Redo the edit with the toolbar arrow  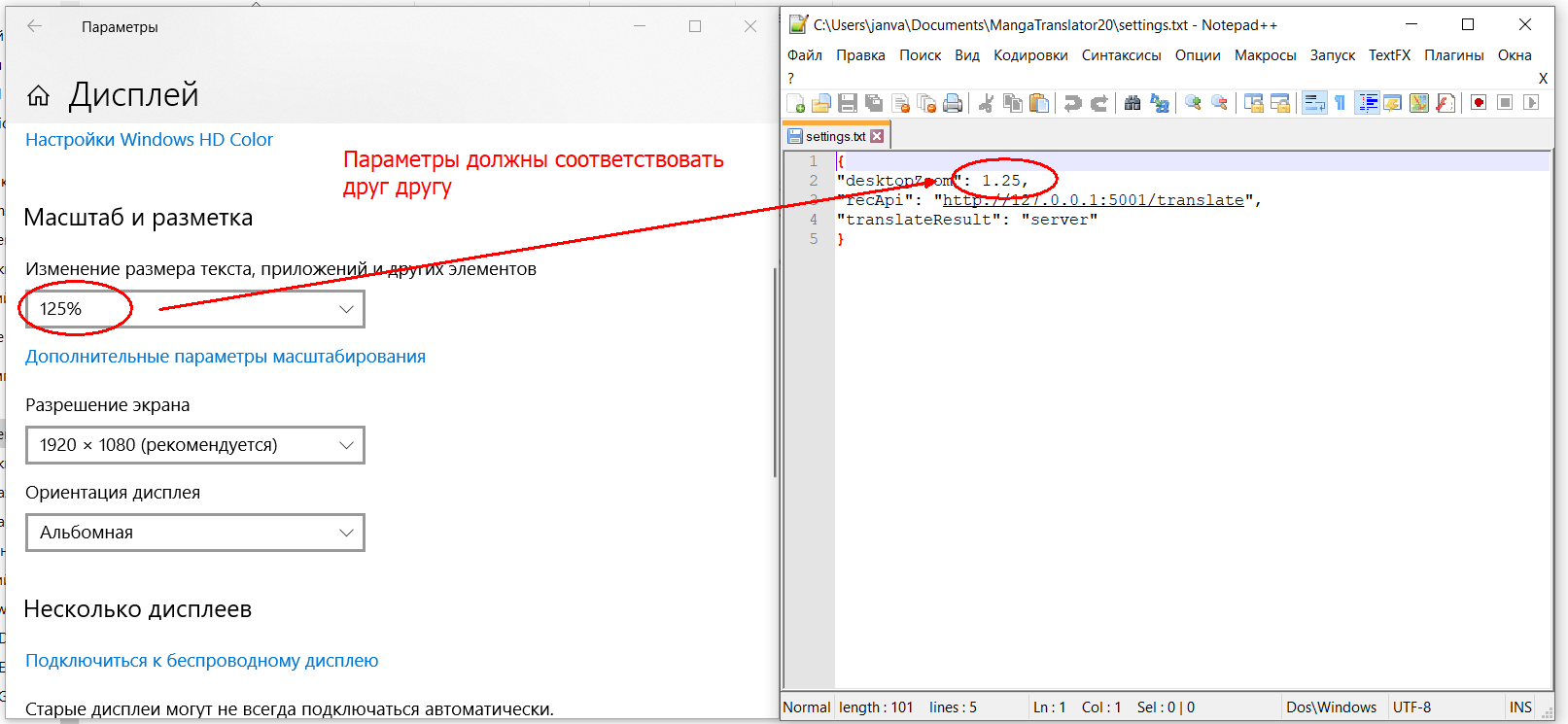[x=1098, y=103]
